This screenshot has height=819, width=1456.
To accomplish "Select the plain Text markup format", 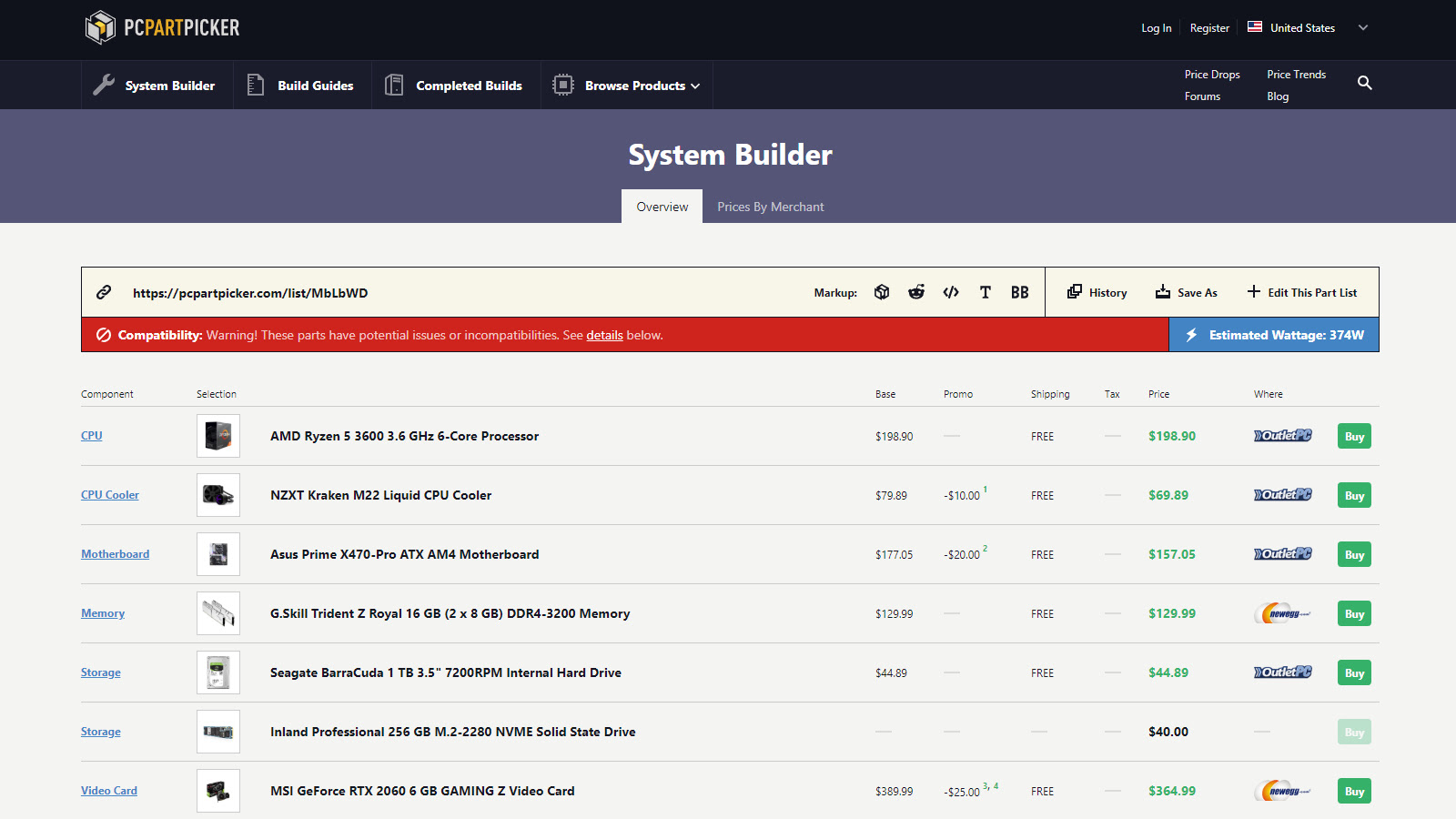I will [x=985, y=292].
